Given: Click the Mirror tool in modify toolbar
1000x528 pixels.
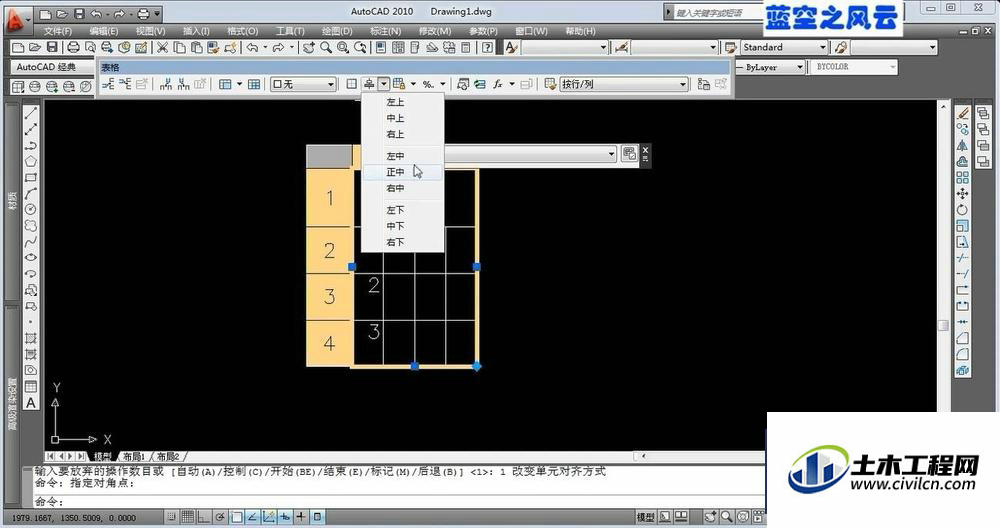Looking at the screenshot, I should pos(962,145).
